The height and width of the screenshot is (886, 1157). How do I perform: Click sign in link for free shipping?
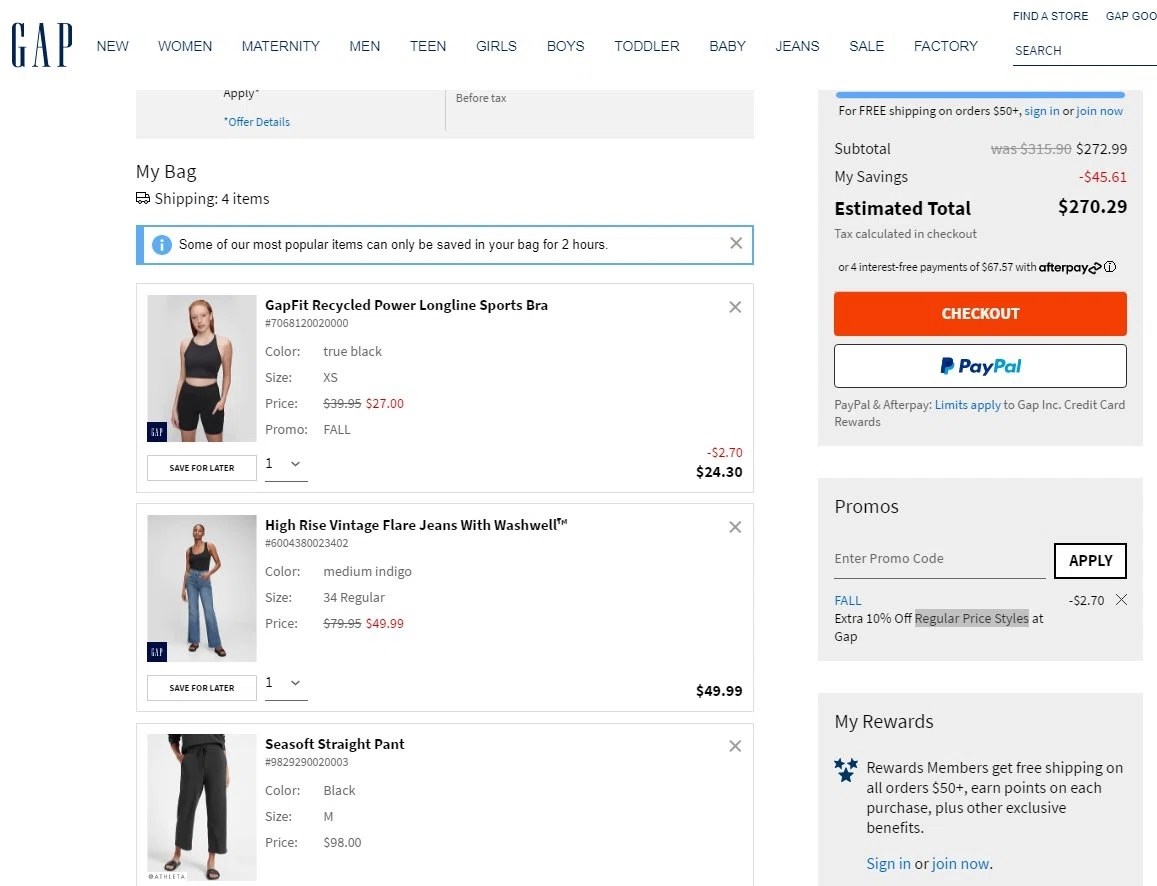click(x=1041, y=111)
